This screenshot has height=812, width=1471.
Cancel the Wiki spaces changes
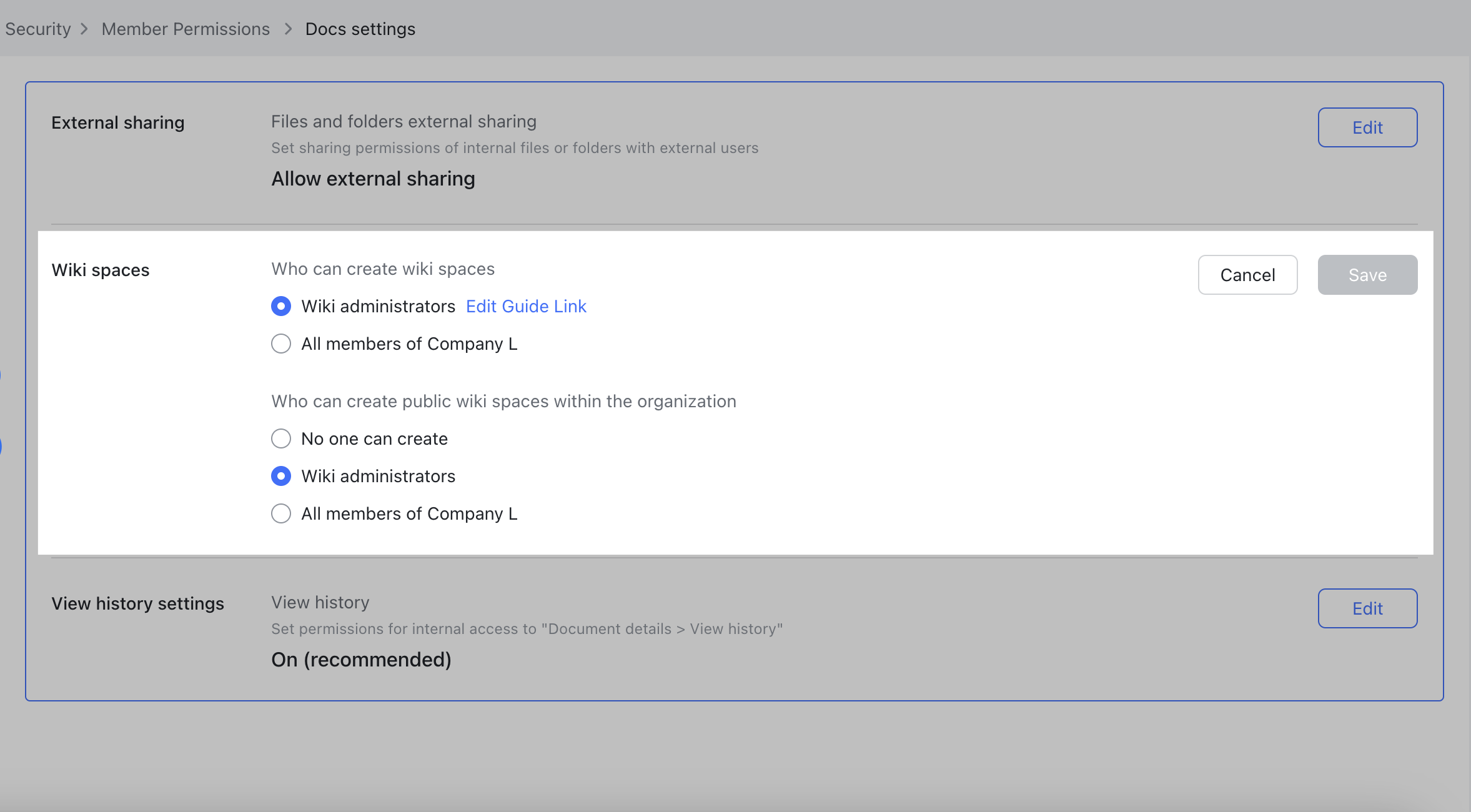tap(1246, 275)
